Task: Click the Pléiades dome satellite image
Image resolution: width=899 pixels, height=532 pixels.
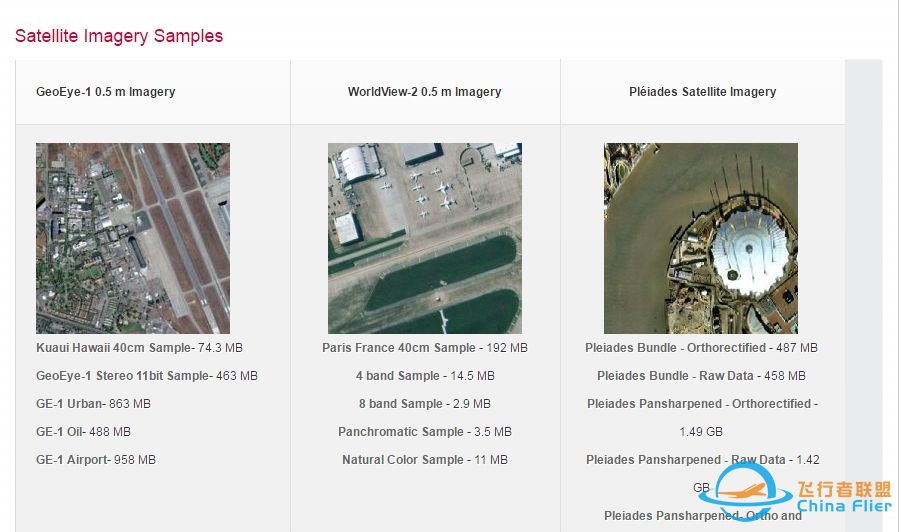Action: (x=700, y=238)
